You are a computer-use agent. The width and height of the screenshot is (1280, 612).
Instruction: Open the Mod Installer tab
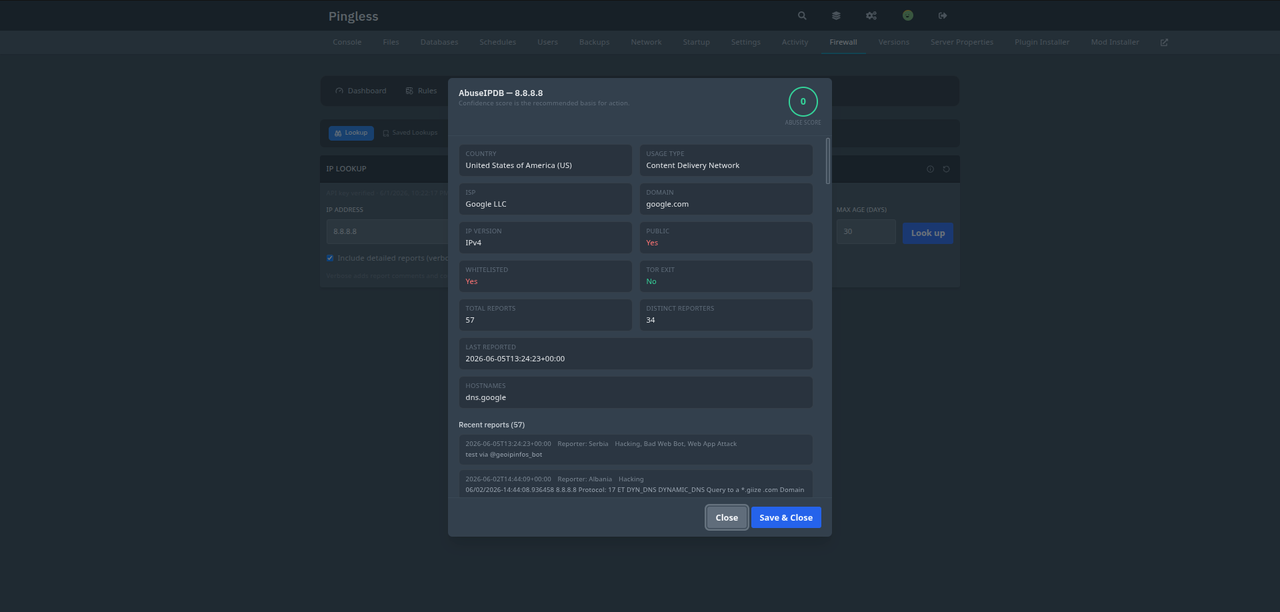1115,42
